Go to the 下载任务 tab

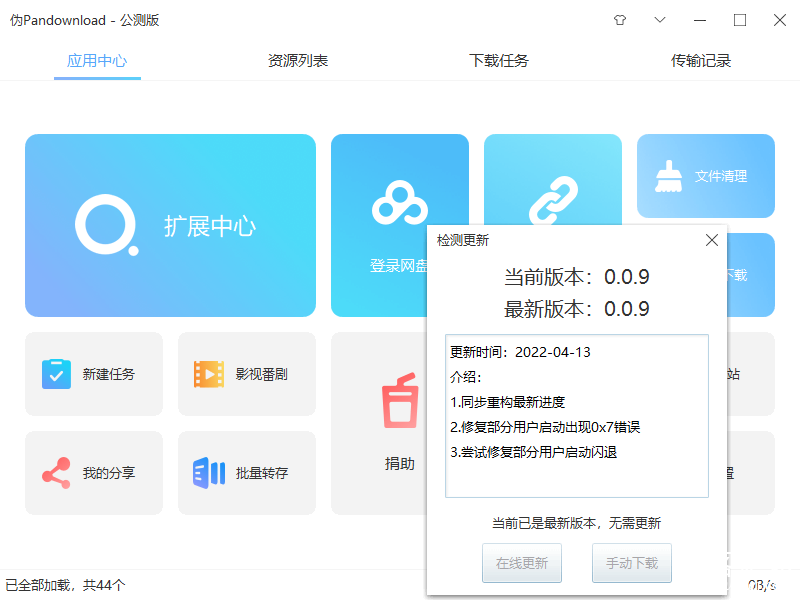(x=499, y=61)
